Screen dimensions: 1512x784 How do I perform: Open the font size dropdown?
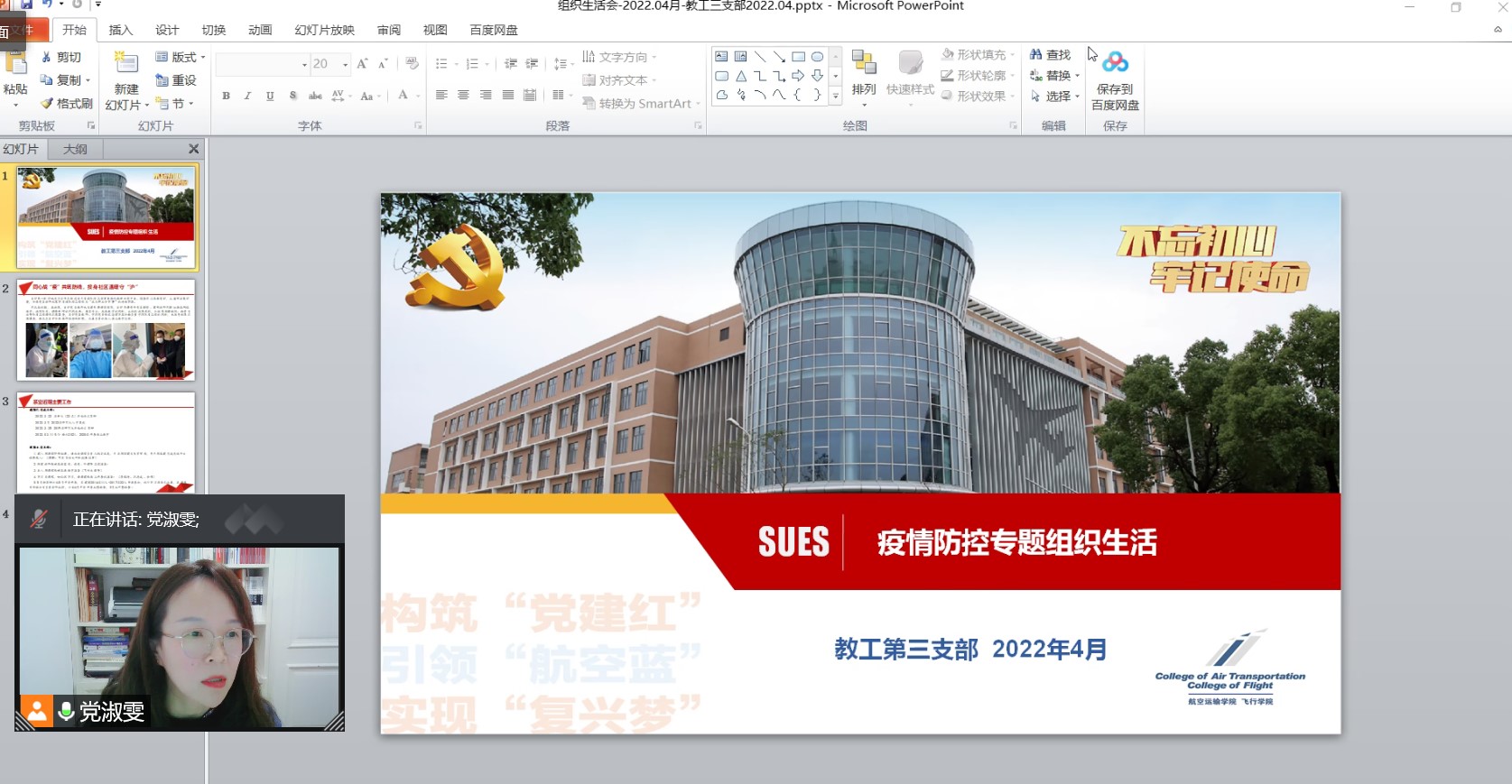345,64
